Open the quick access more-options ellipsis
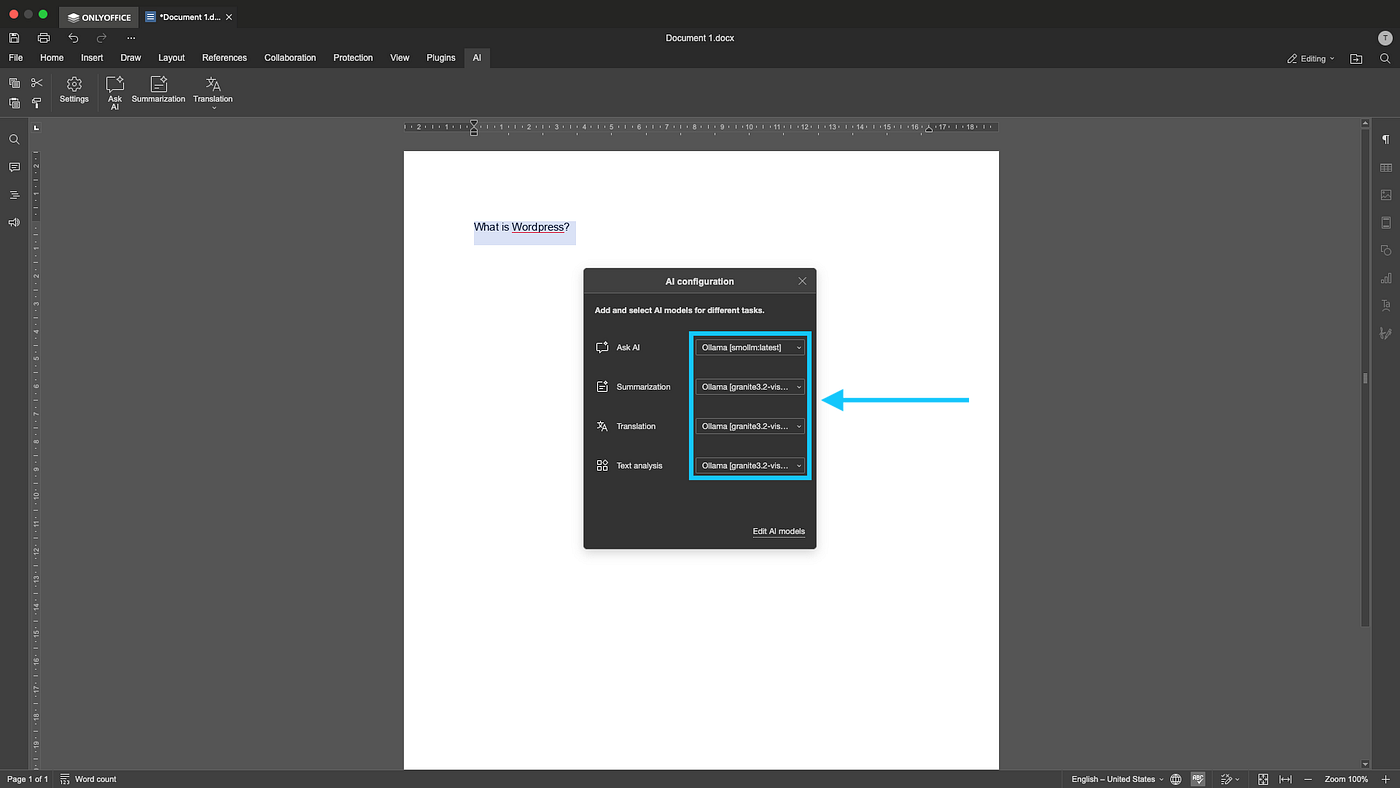The height and width of the screenshot is (788, 1400). point(131,38)
